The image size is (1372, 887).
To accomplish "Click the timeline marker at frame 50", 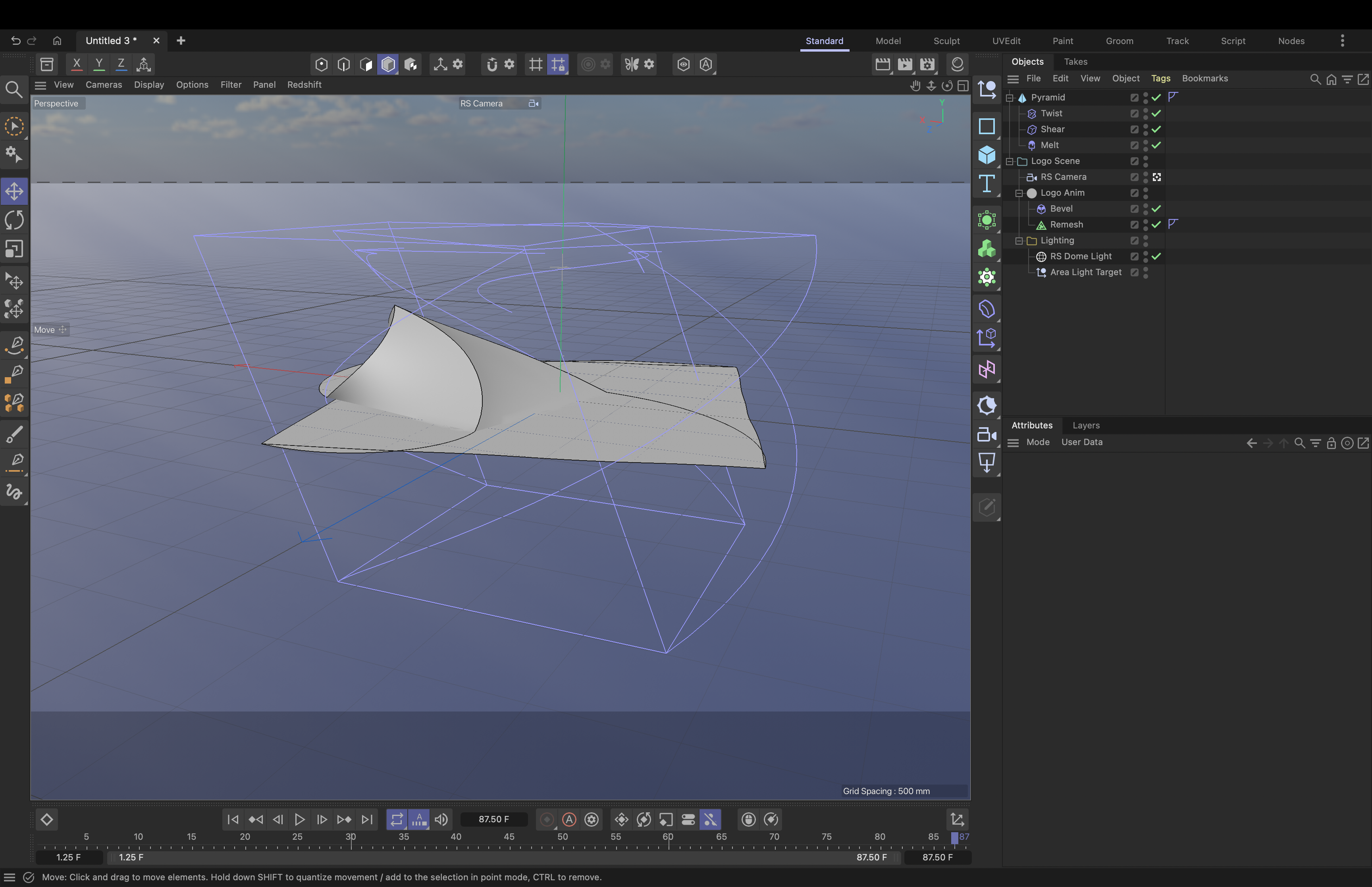I will (563, 837).
